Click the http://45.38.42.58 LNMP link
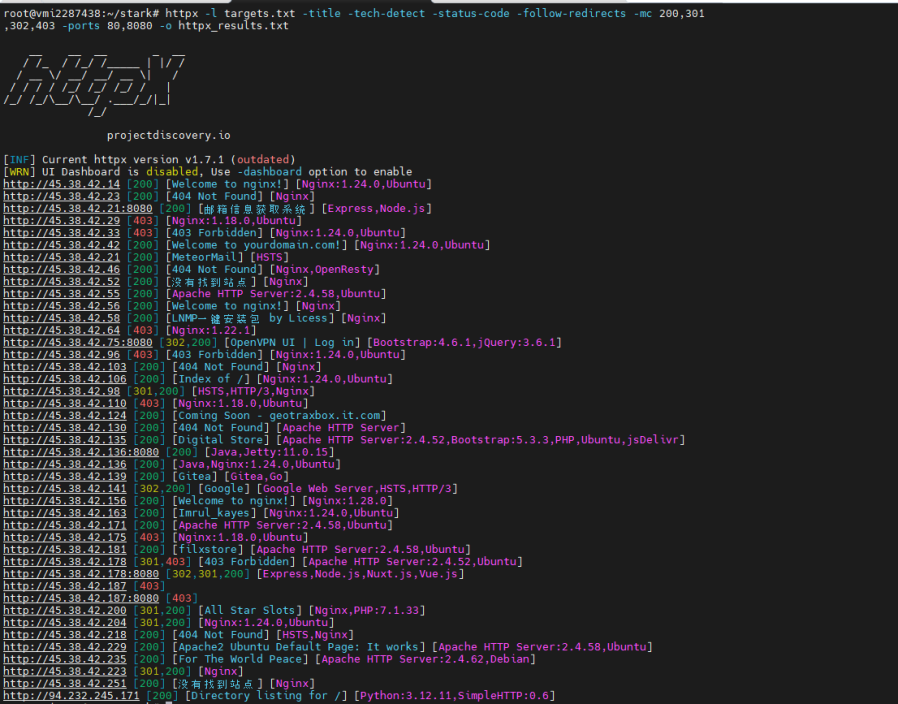 pos(62,318)
